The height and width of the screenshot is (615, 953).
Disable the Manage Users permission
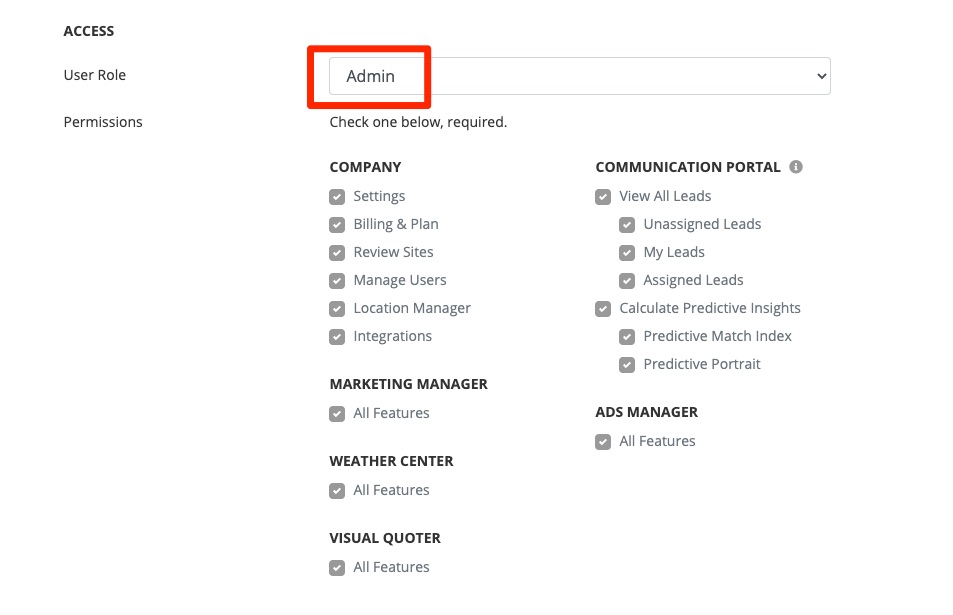[337, 281]
